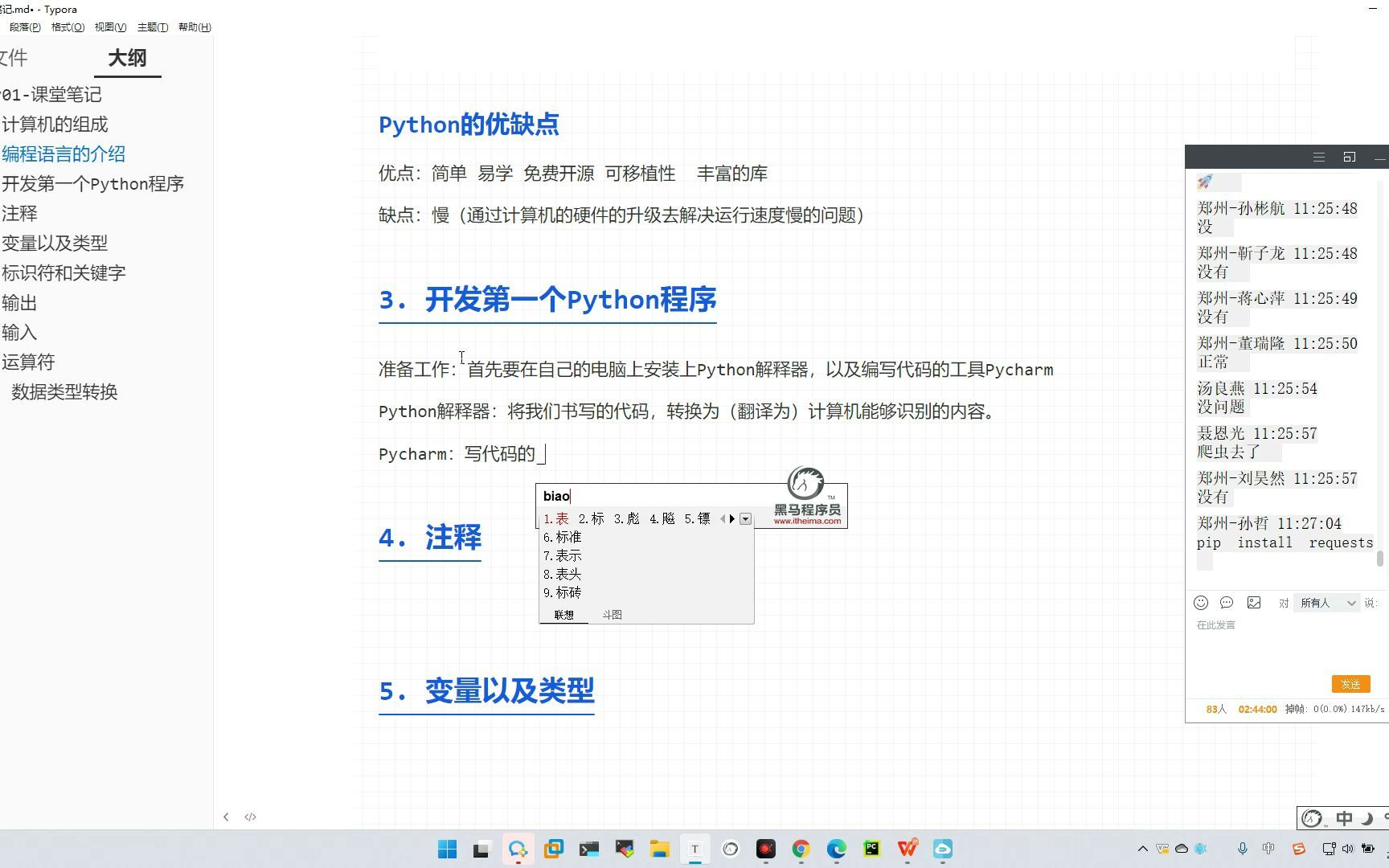
Task: Click the Snipaste icon in the system tray
Action: [1300, 850]
